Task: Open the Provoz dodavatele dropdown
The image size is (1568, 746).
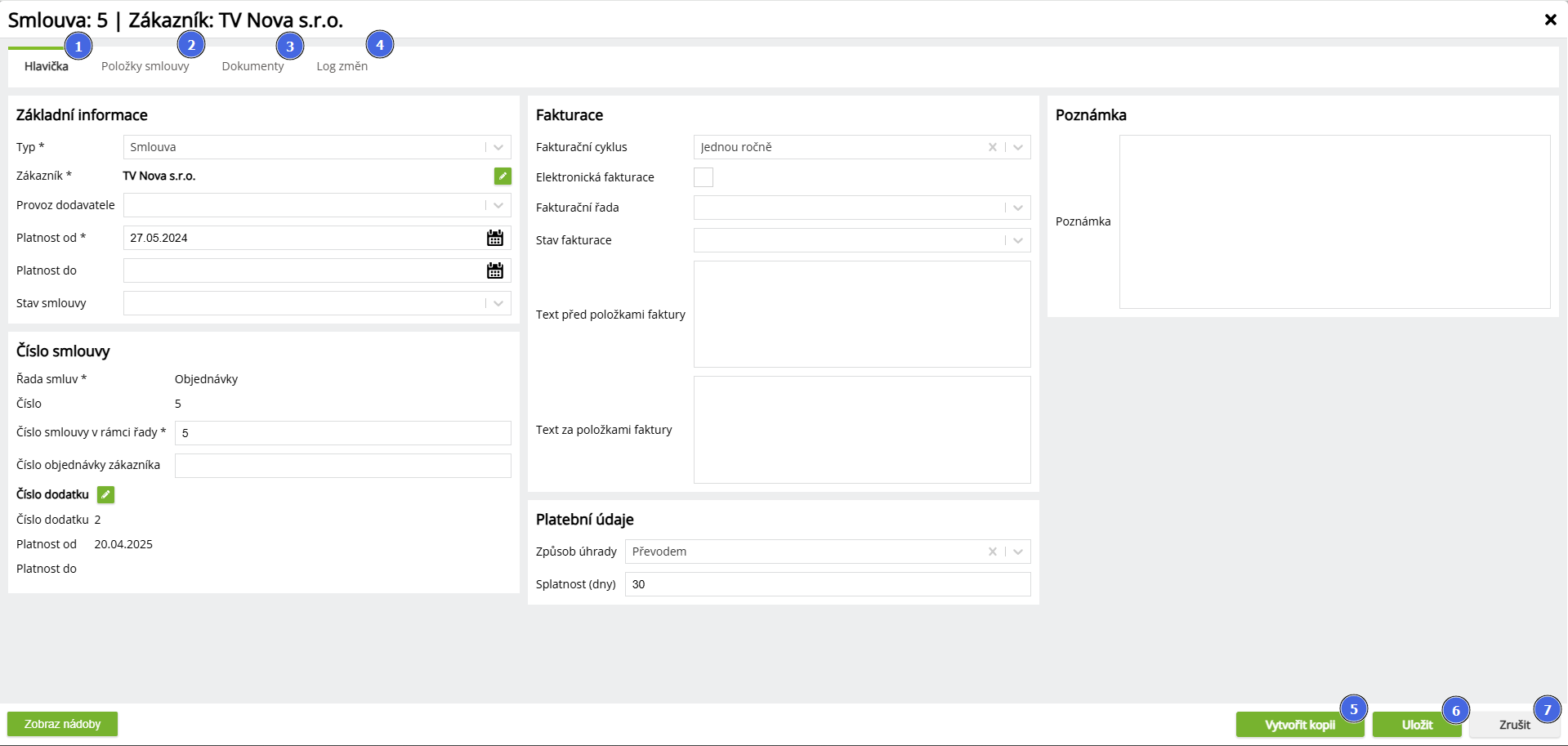Action: [x=498, y=205]
